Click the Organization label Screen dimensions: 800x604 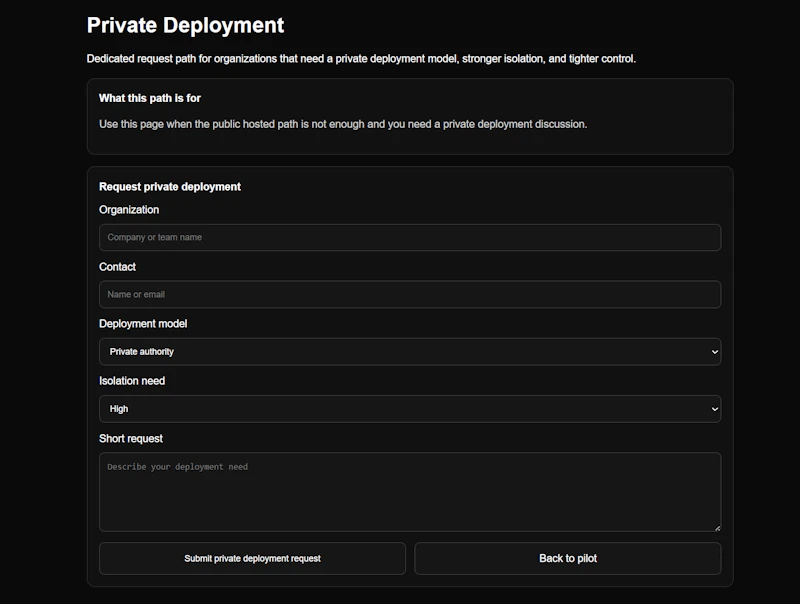click(129, 210)
